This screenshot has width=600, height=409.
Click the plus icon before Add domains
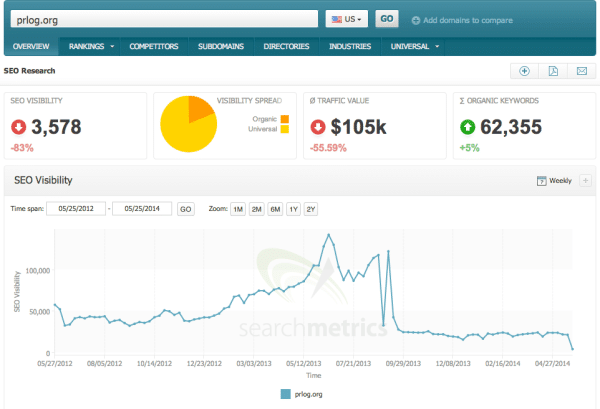pos(416,21)
